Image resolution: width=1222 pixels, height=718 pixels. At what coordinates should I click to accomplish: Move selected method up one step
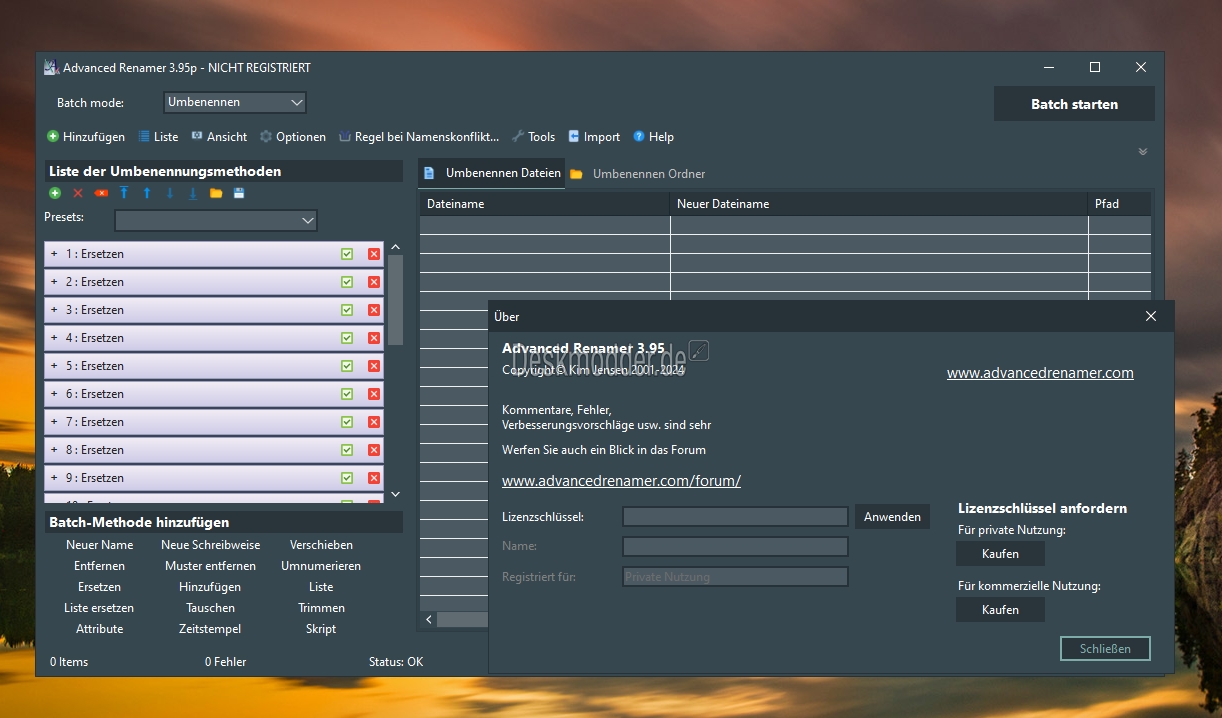(x=147, y=193)
